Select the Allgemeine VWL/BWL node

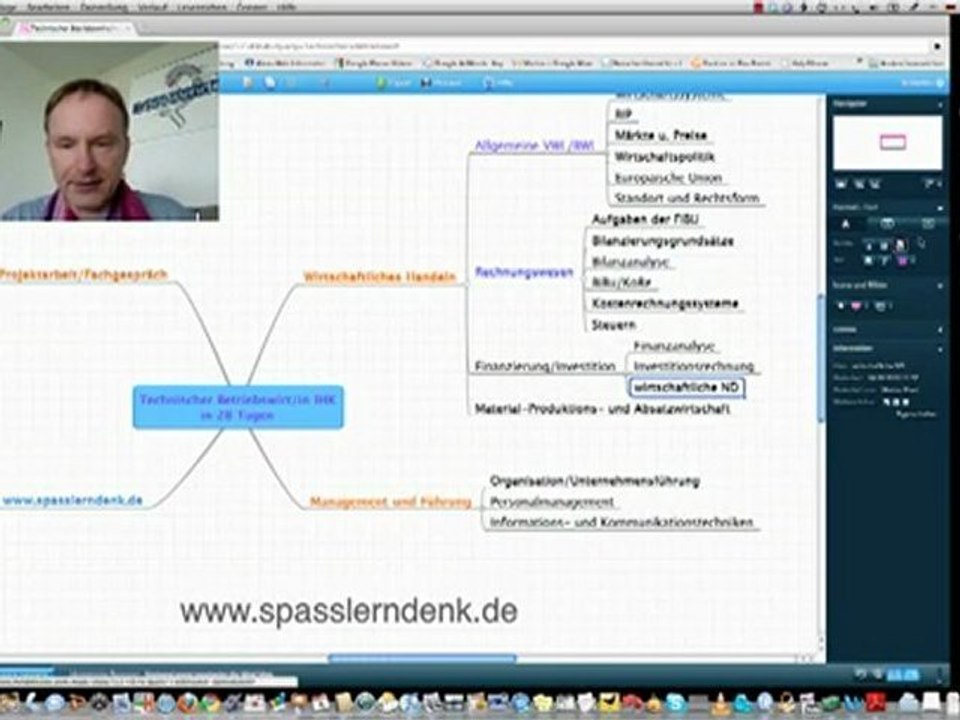tap(534, 146)
